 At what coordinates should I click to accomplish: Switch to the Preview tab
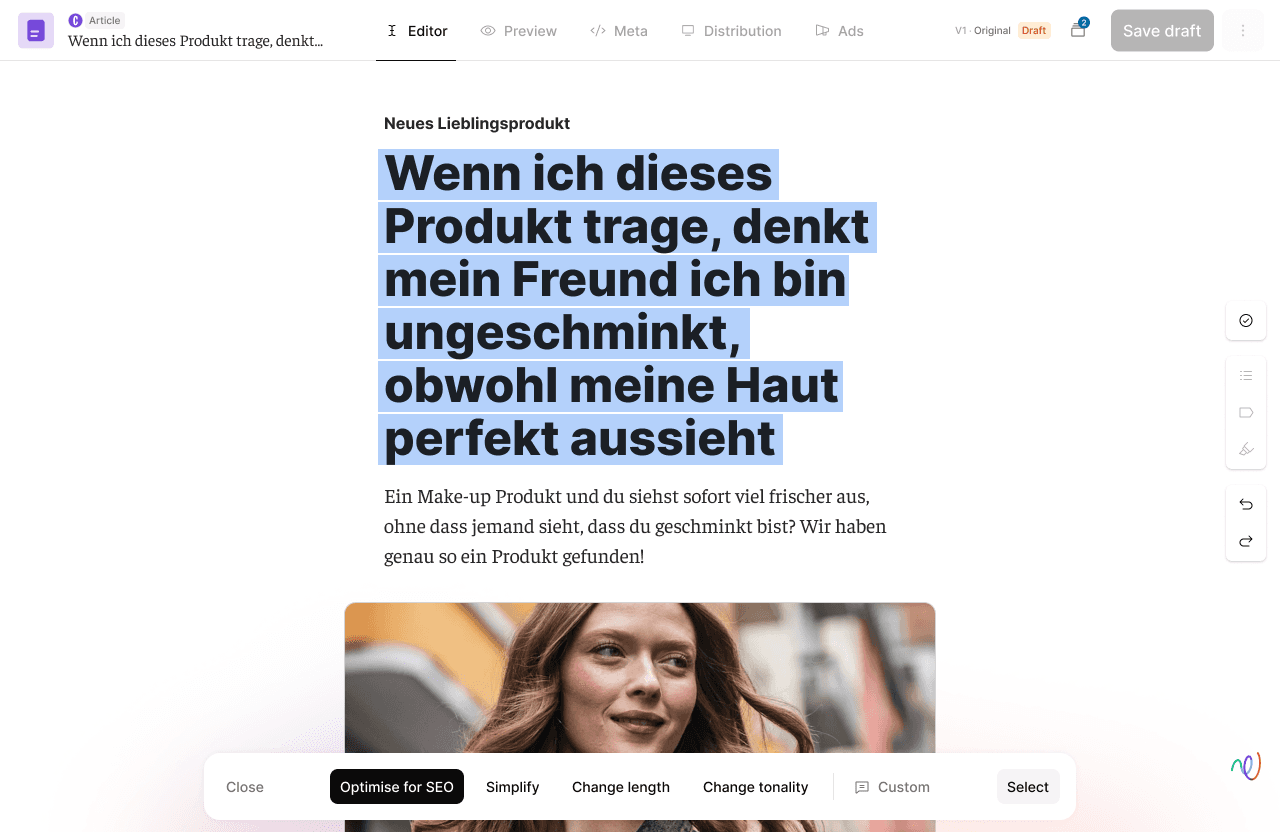tap(518, 31)
